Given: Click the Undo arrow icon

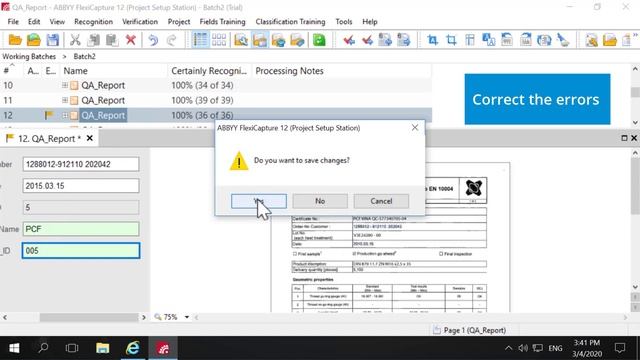Looking at the screenshot, I should point(153,40).
